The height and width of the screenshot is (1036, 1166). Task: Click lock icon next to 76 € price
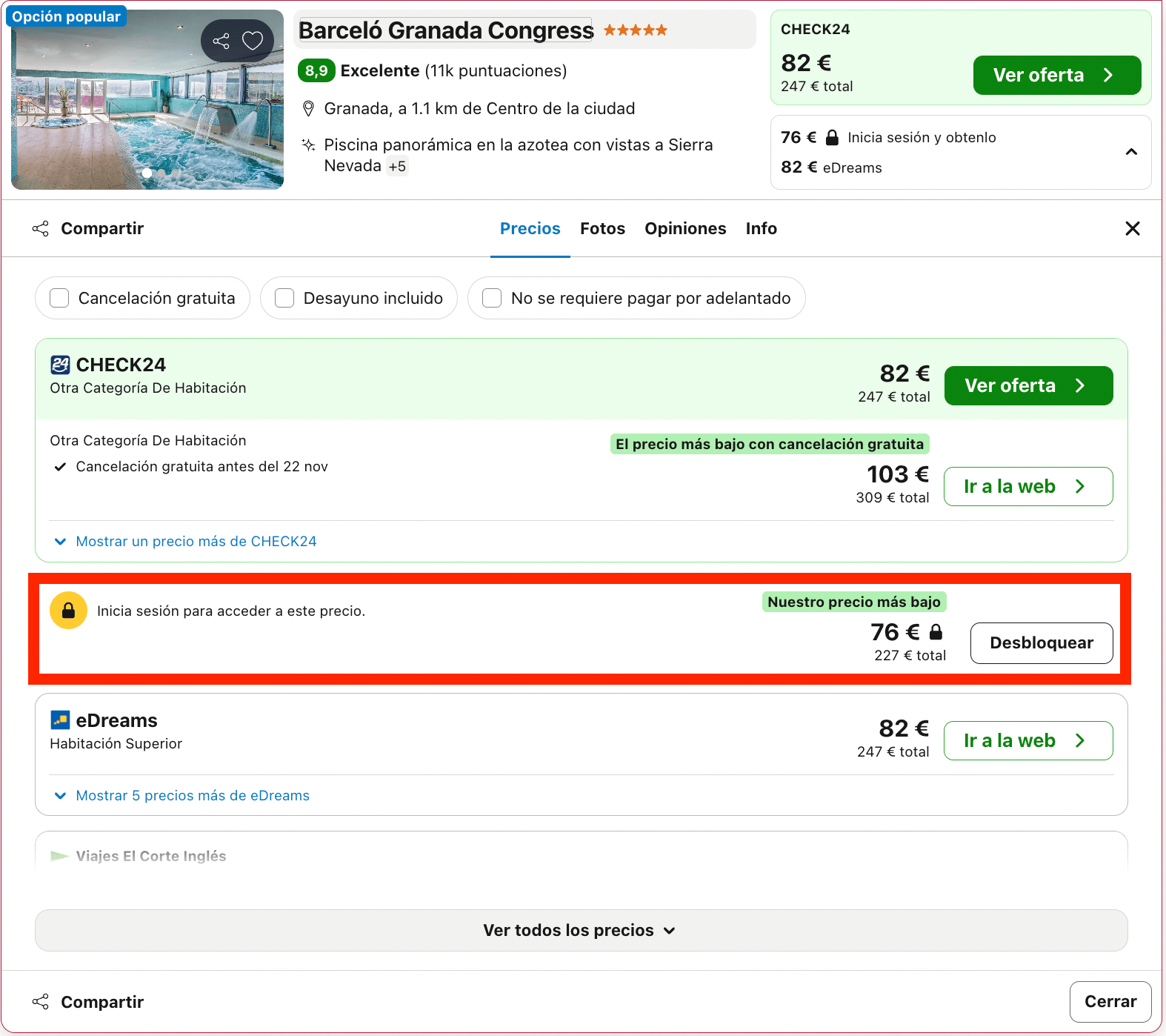[936, 632]
